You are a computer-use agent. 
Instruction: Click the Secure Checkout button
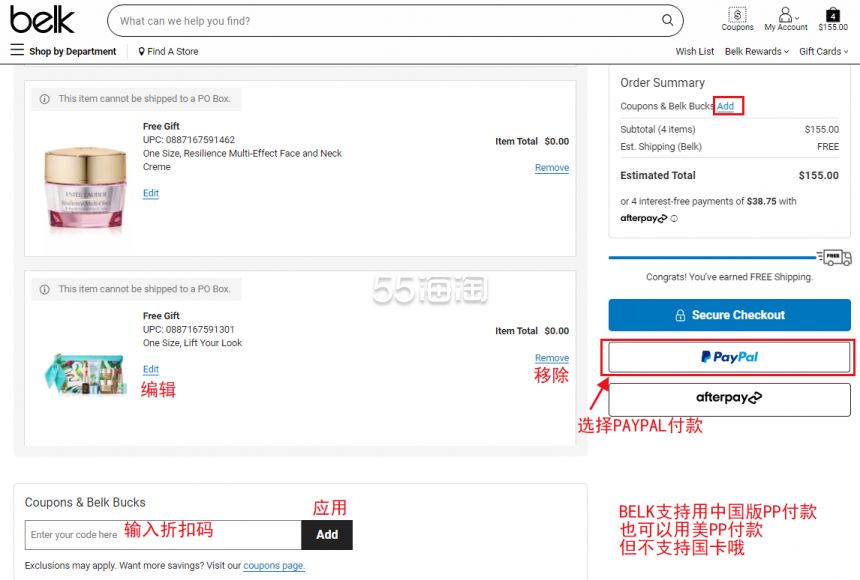coord(729,315)
